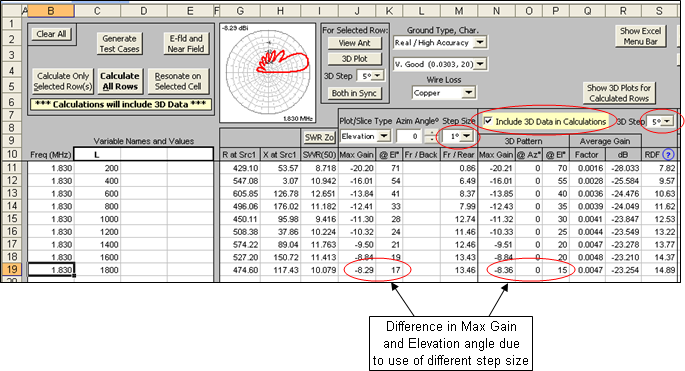Open the Ground Type Real/High Accuracy dropdown

tap(480, 42)
